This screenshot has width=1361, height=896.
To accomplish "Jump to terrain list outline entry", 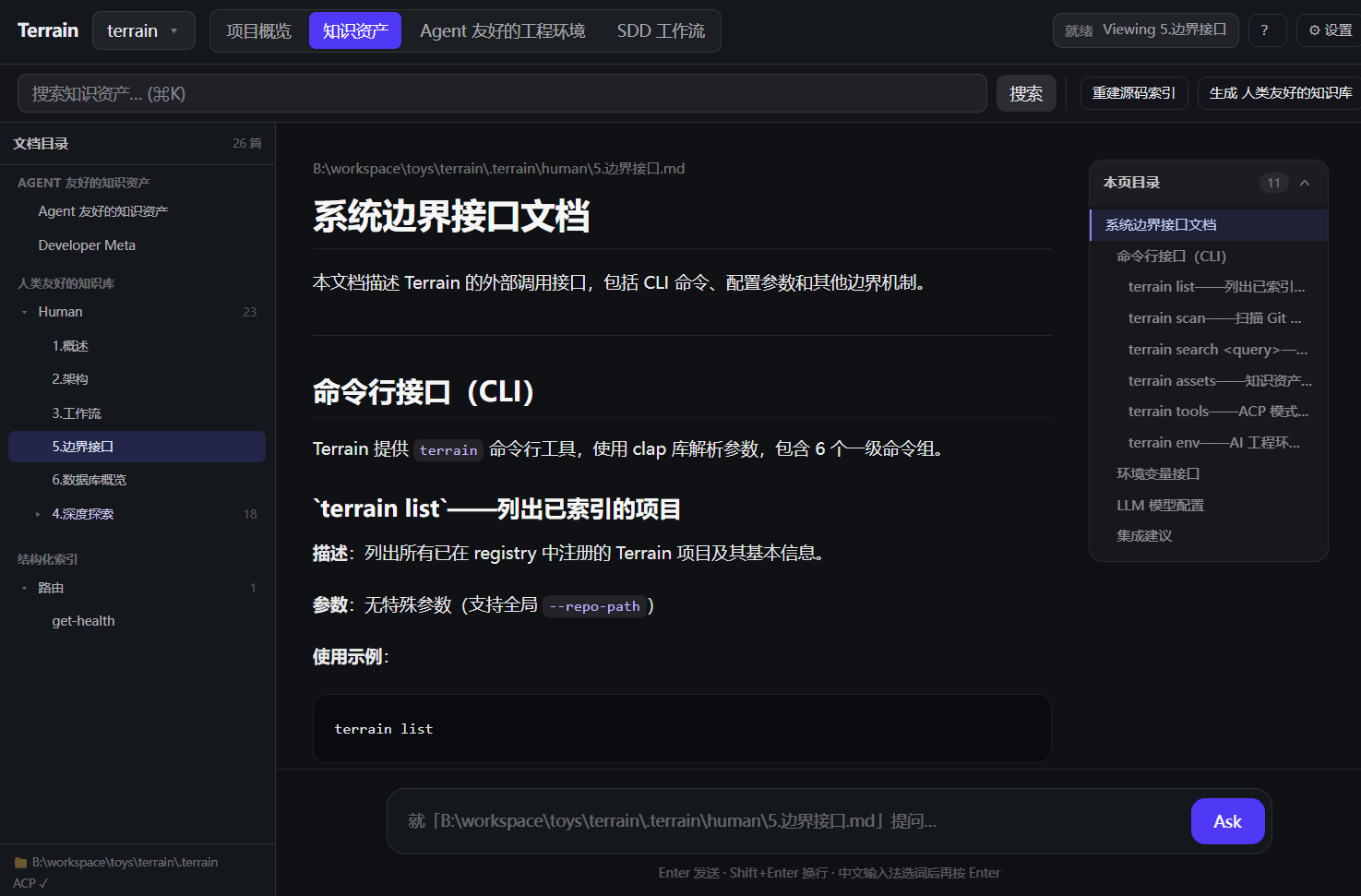I will point(1209,287).
